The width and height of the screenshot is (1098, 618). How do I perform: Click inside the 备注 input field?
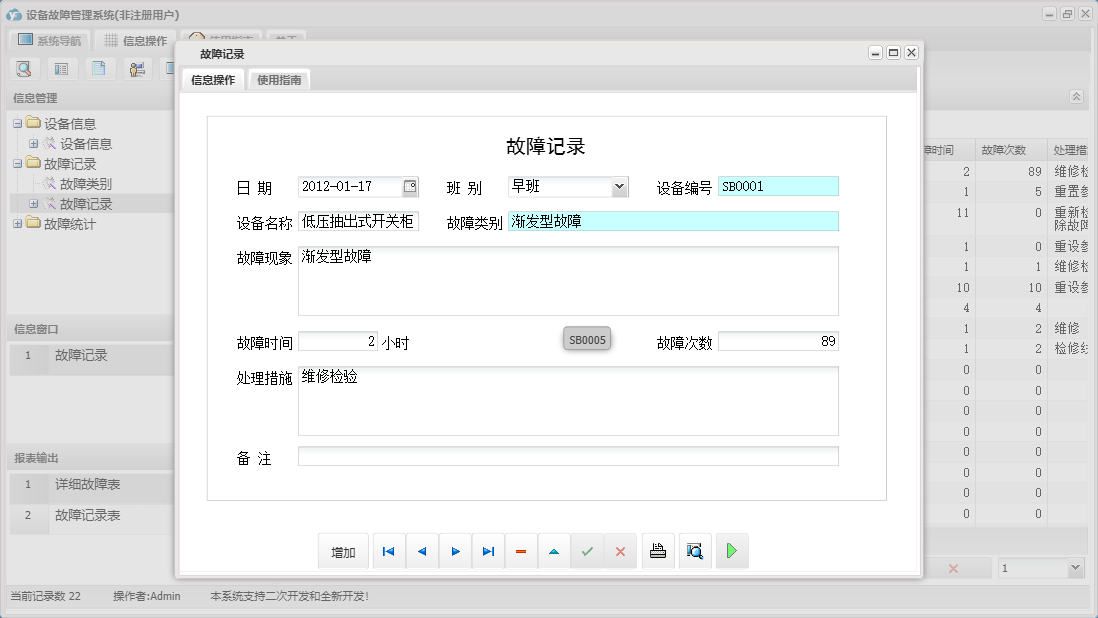click(570, 457)
